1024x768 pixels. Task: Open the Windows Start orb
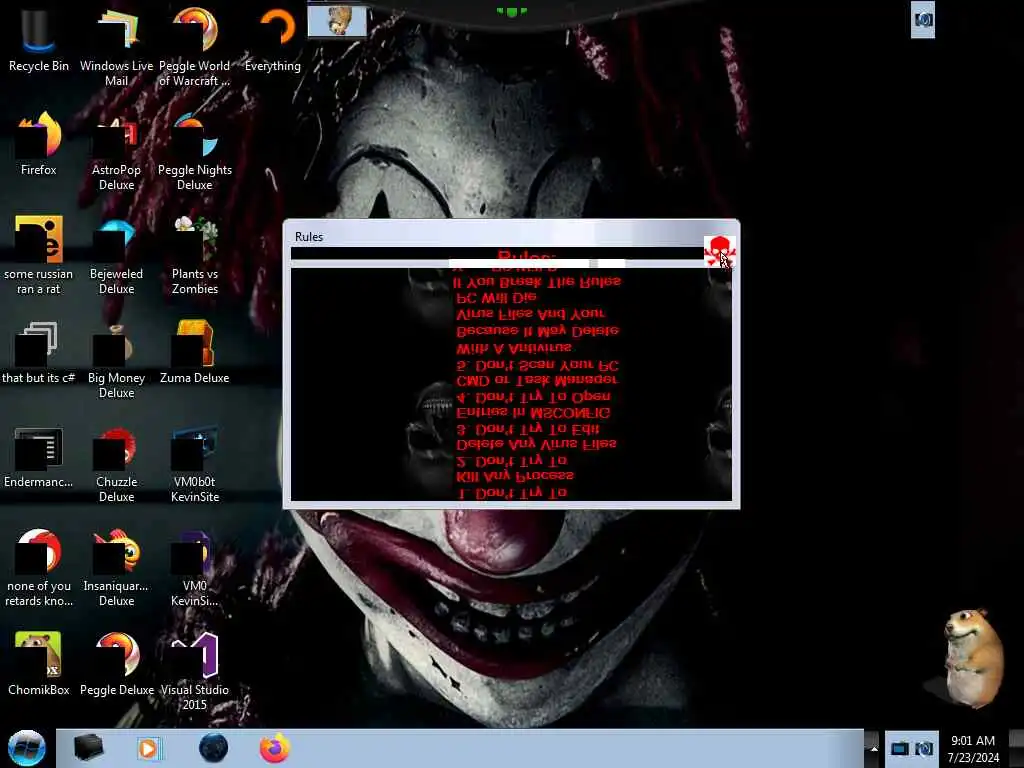[27, 748]
